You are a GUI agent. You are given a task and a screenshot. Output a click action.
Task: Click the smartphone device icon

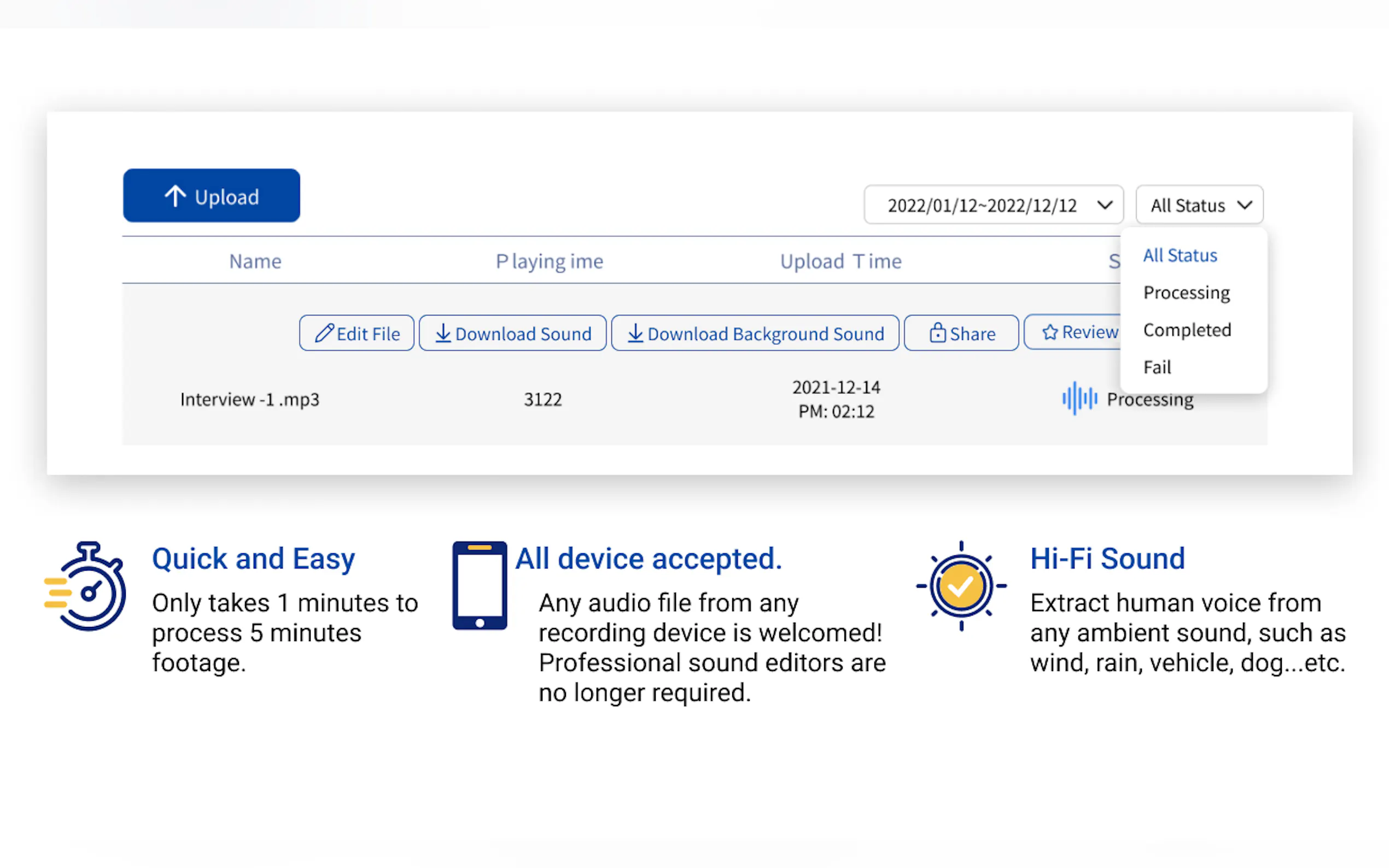(x=480, y=585)
